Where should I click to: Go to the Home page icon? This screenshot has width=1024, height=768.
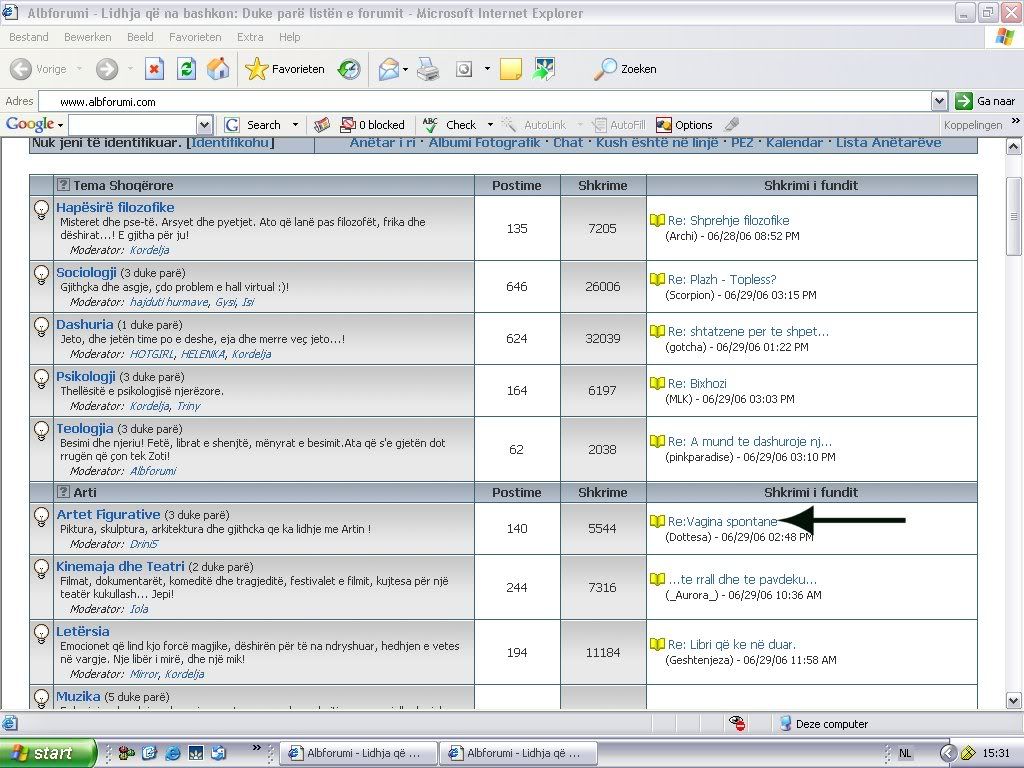point(218,69)
